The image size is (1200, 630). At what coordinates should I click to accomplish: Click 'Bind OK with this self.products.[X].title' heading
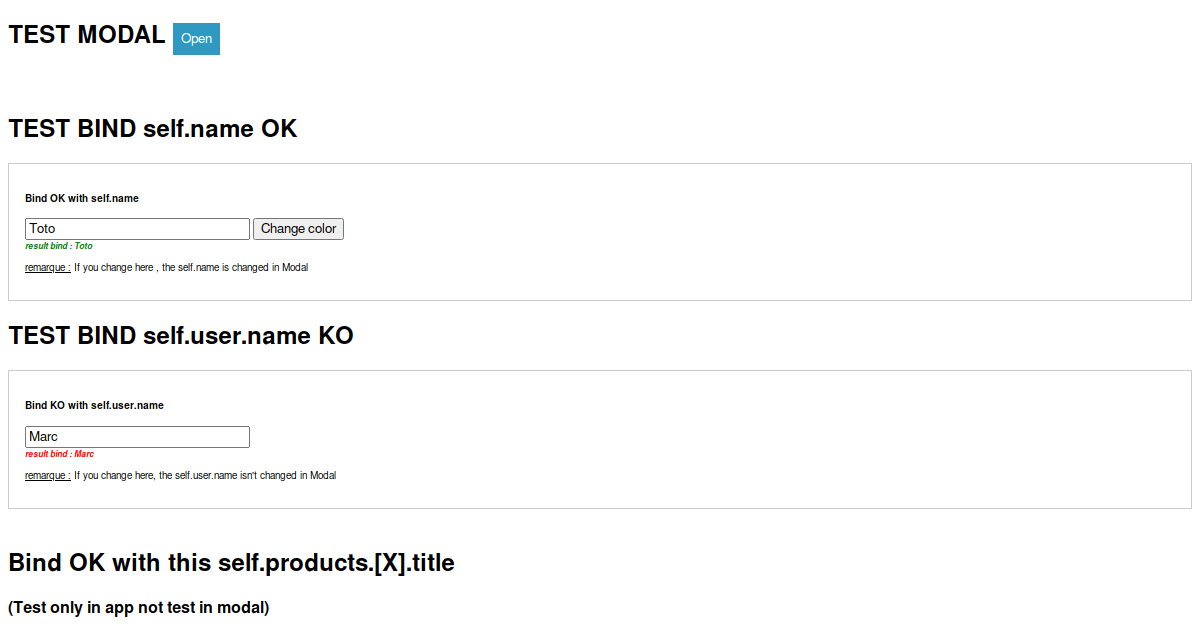231,563
